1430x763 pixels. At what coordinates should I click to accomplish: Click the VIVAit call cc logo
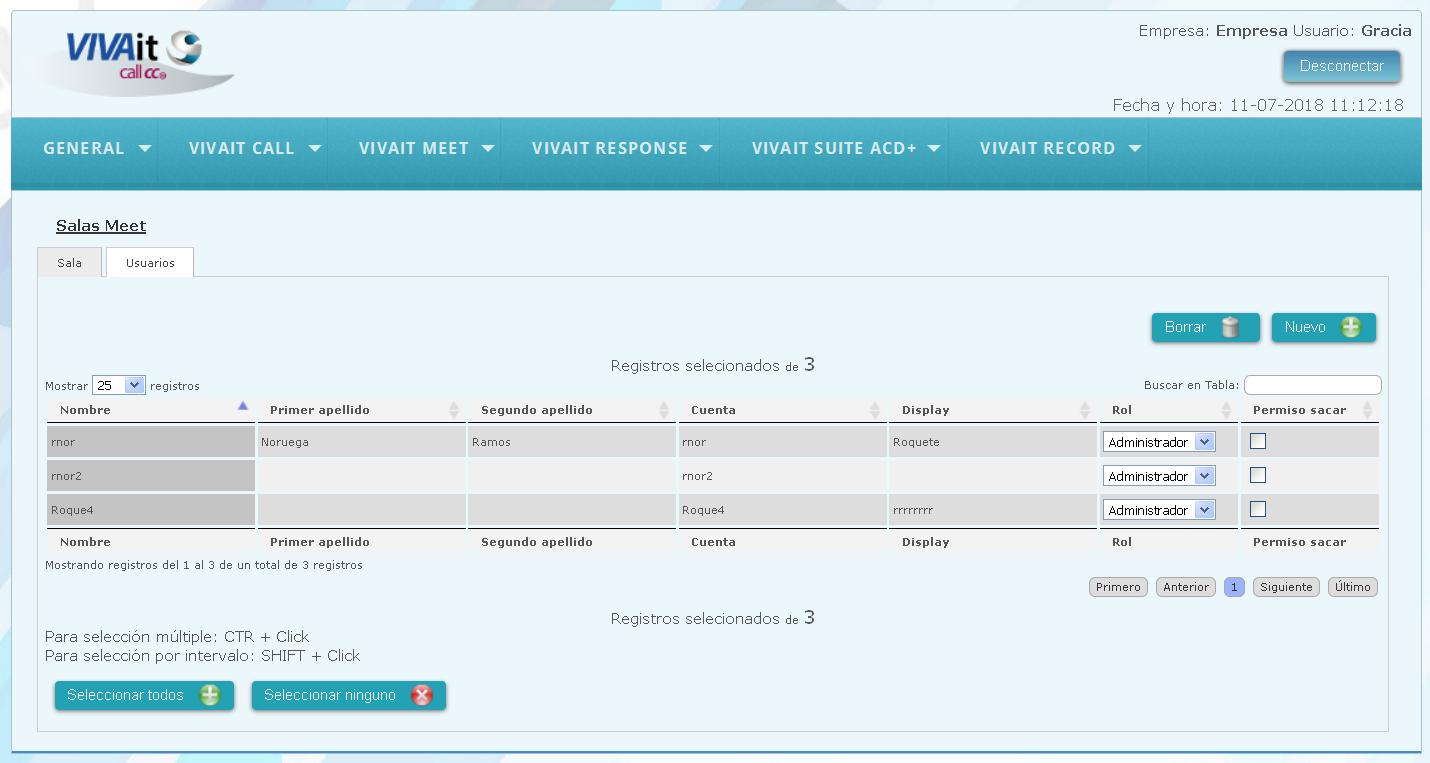pos(135,62)
